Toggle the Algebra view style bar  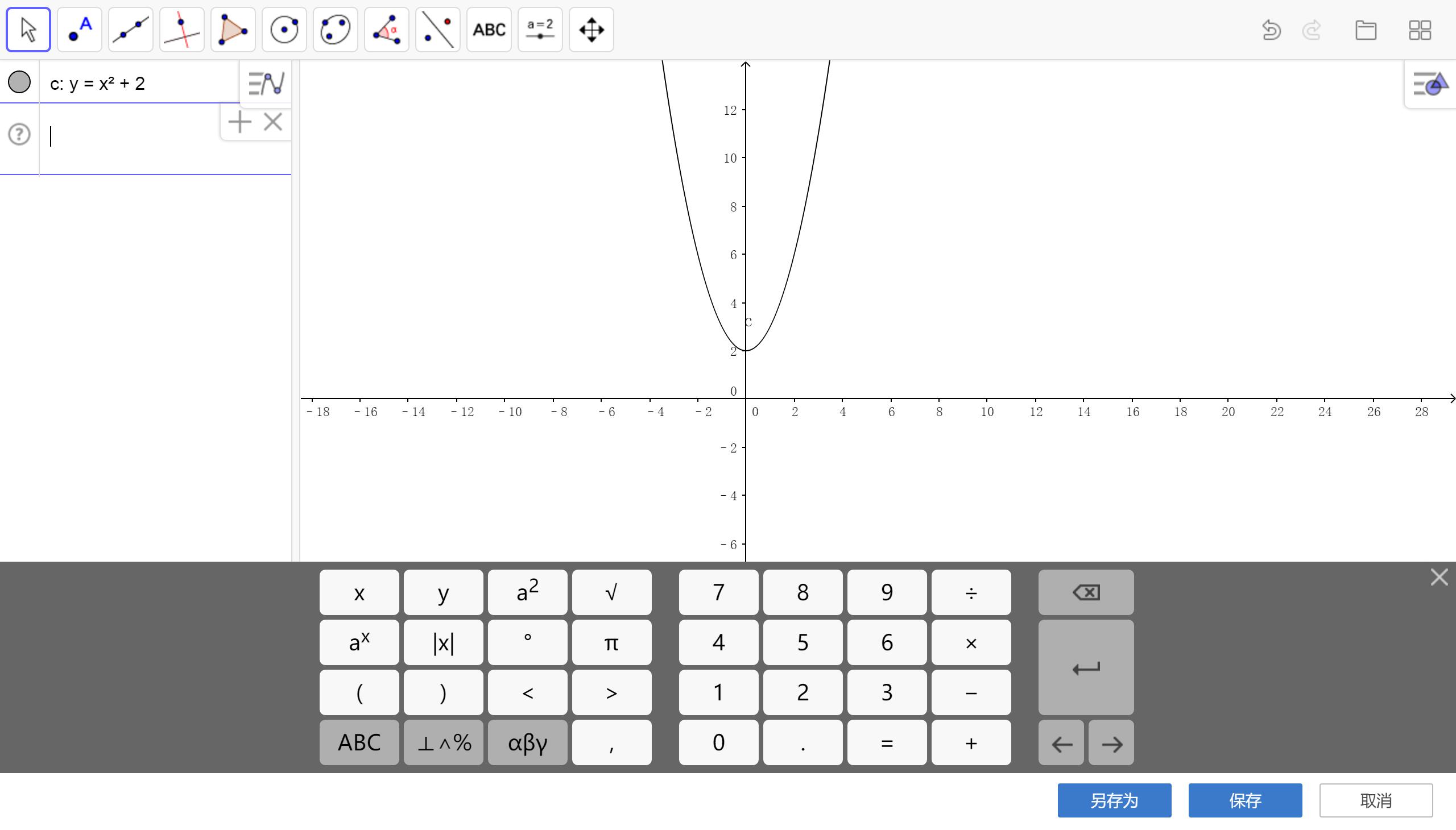point(266,83)
